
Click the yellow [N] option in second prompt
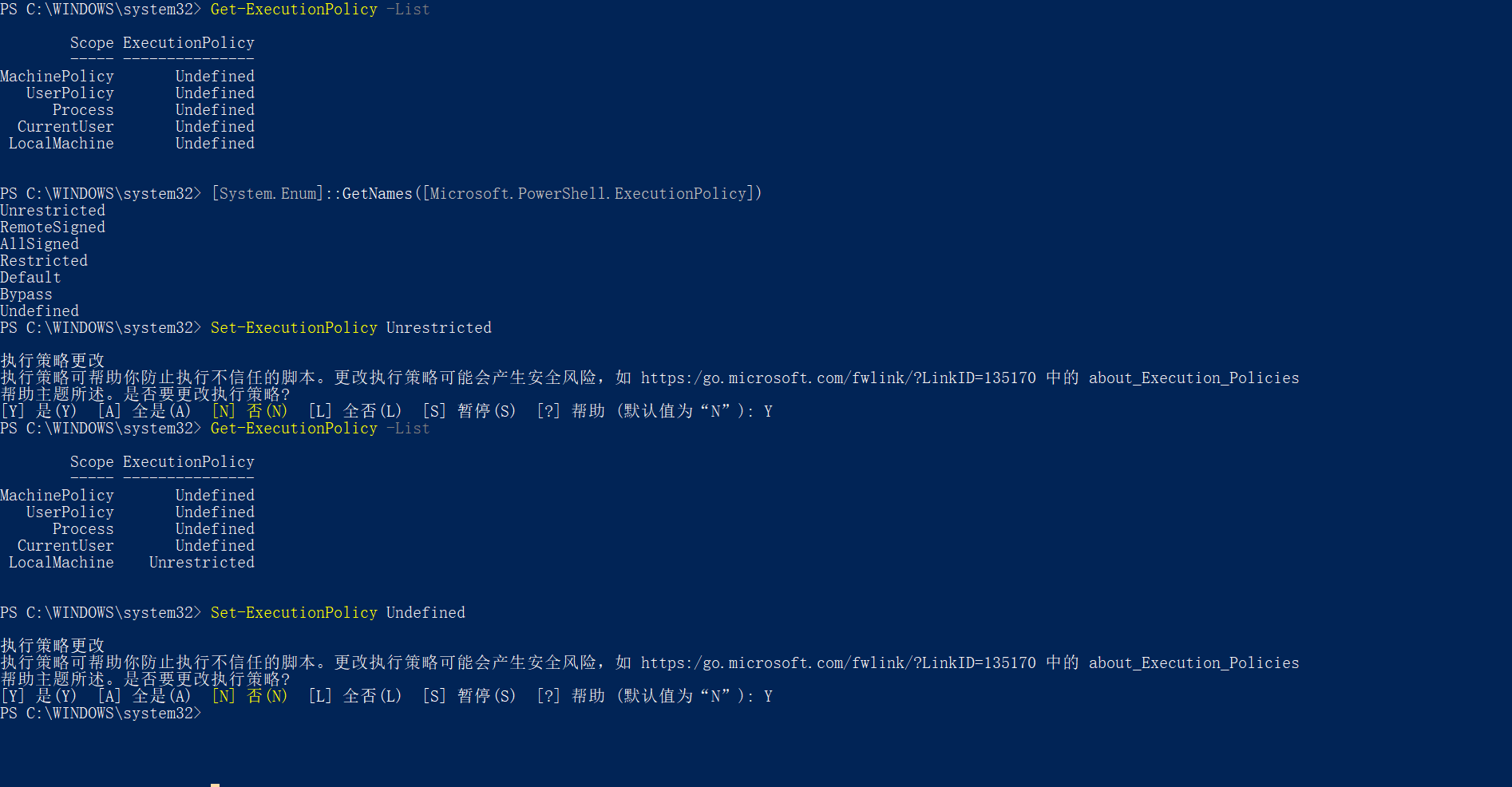pyautogui.click(x=250, y=696)
